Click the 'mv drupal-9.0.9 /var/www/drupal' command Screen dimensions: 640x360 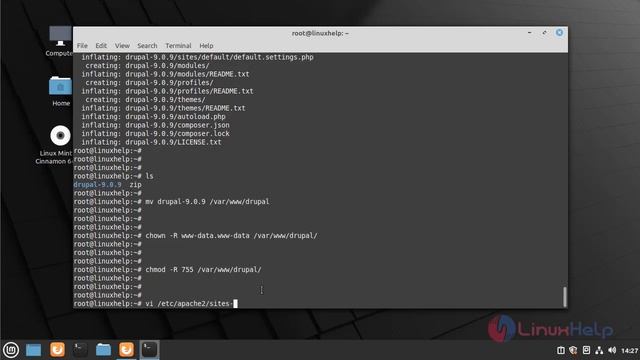click(x=207, y=202)
